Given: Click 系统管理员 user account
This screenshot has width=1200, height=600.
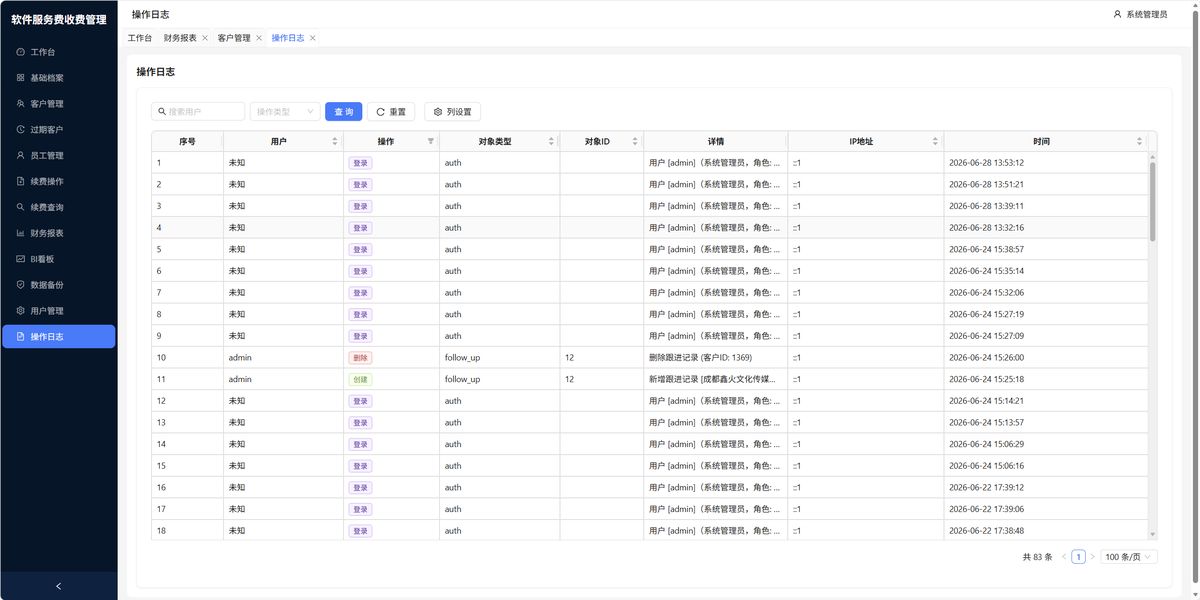Looking at the screenshot, I should [x=1140, y=14].
